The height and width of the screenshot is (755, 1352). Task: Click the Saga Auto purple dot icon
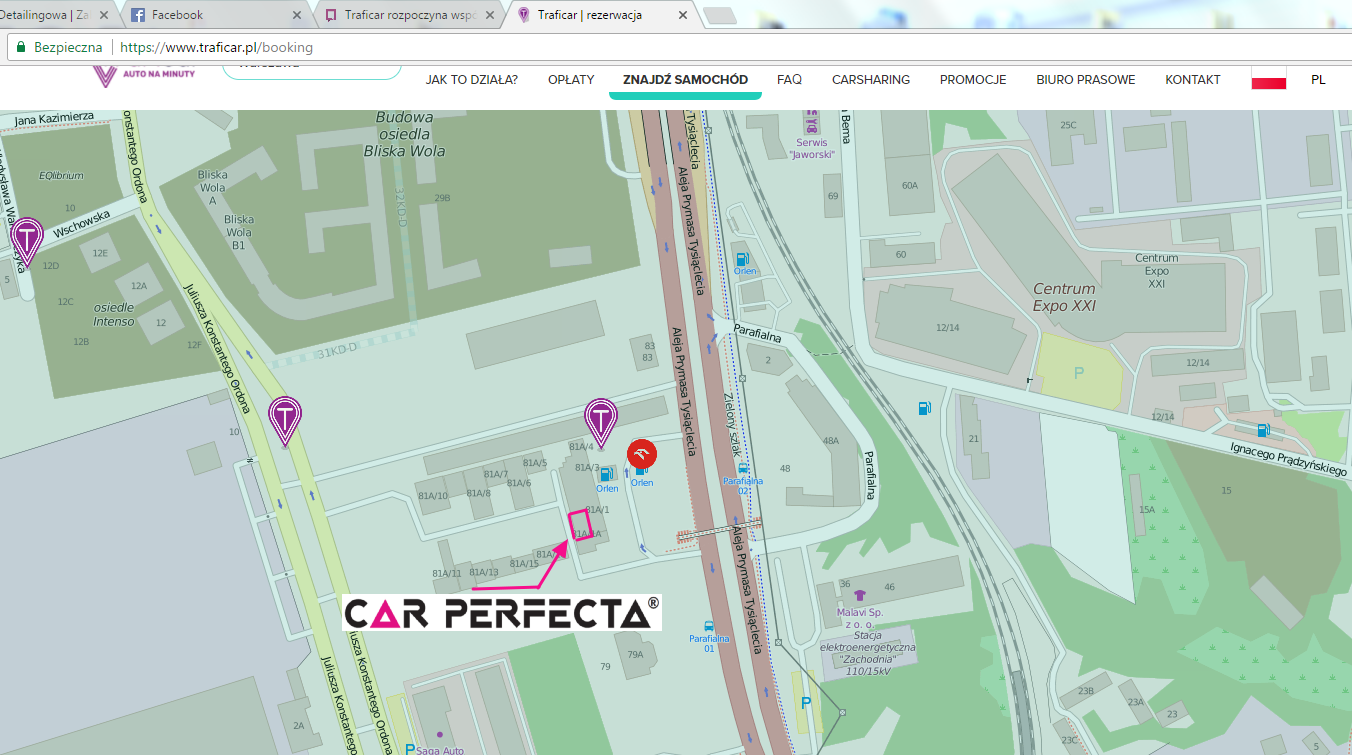tap(439, 735)
